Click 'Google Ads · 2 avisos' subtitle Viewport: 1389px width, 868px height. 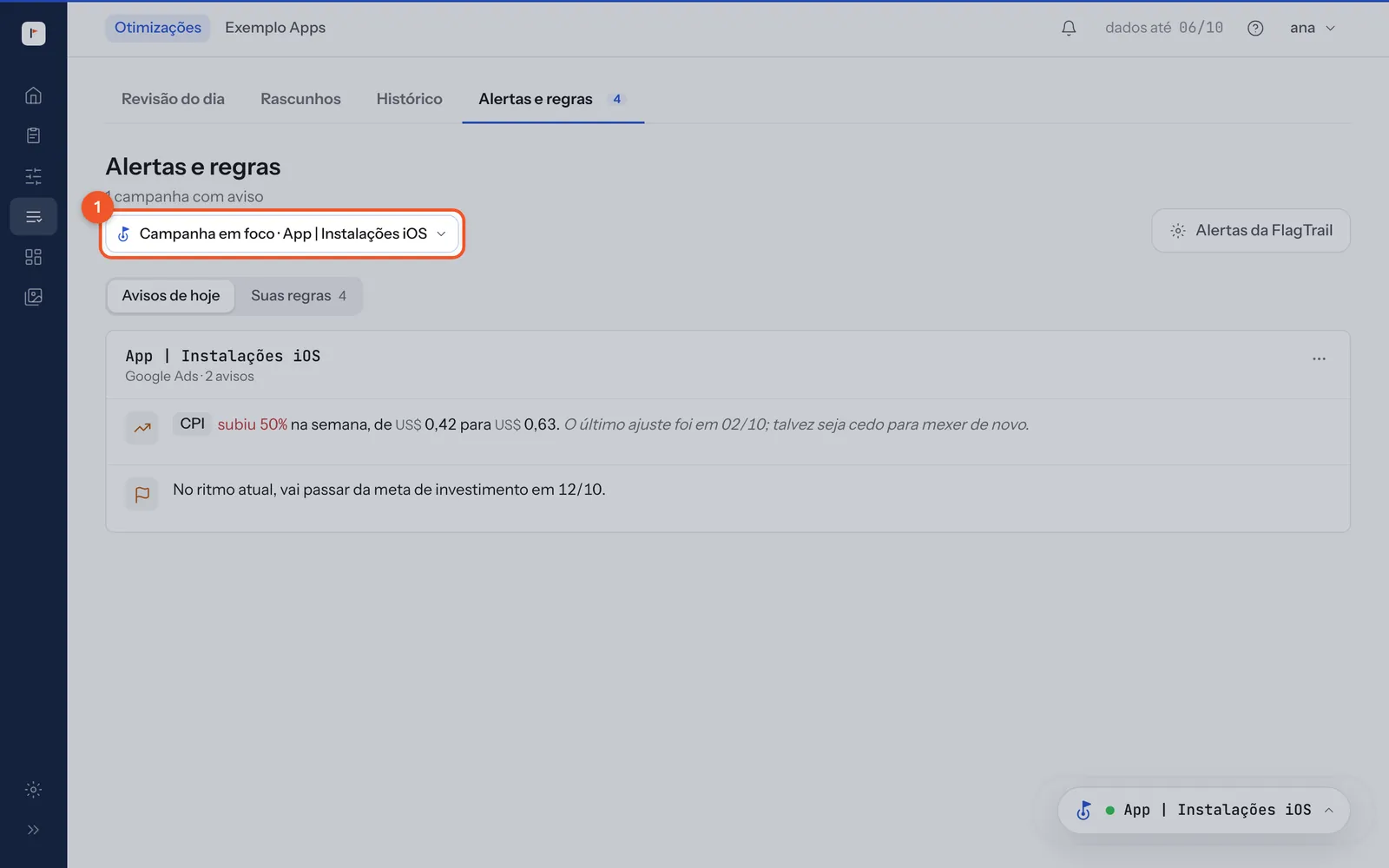(x=189, y=377)
